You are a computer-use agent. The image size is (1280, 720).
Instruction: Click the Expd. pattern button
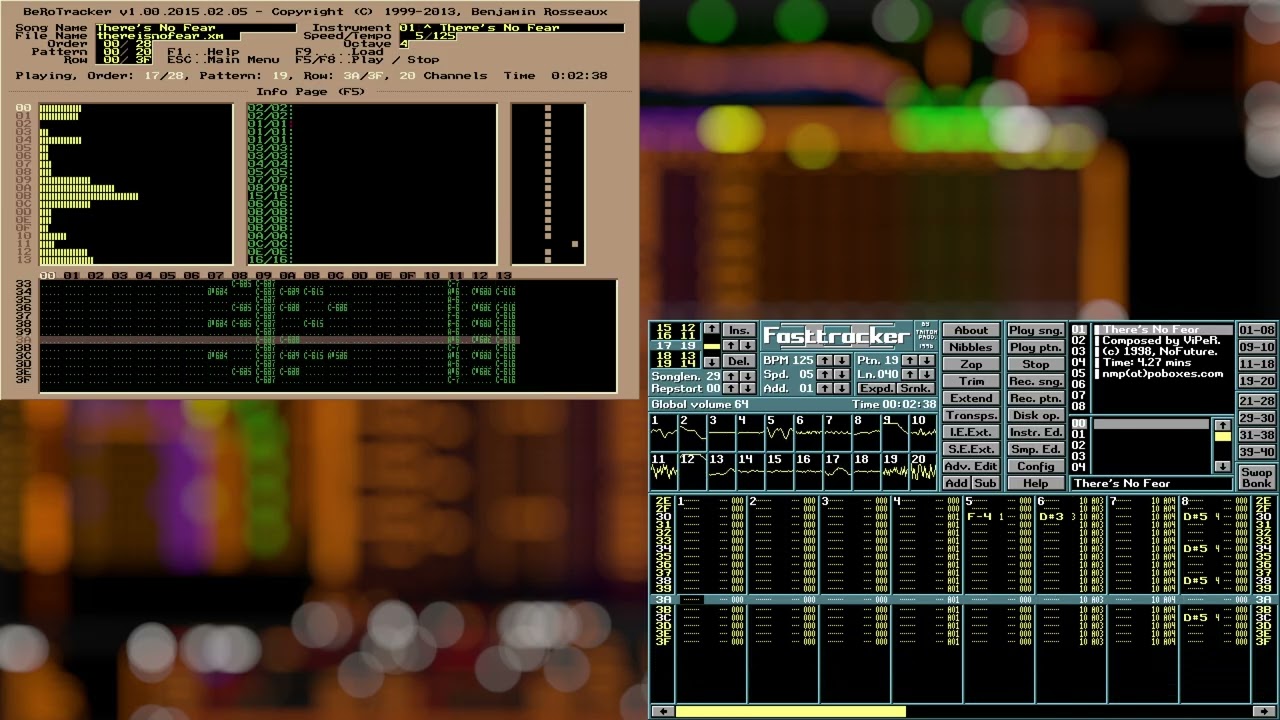(876, 388)
